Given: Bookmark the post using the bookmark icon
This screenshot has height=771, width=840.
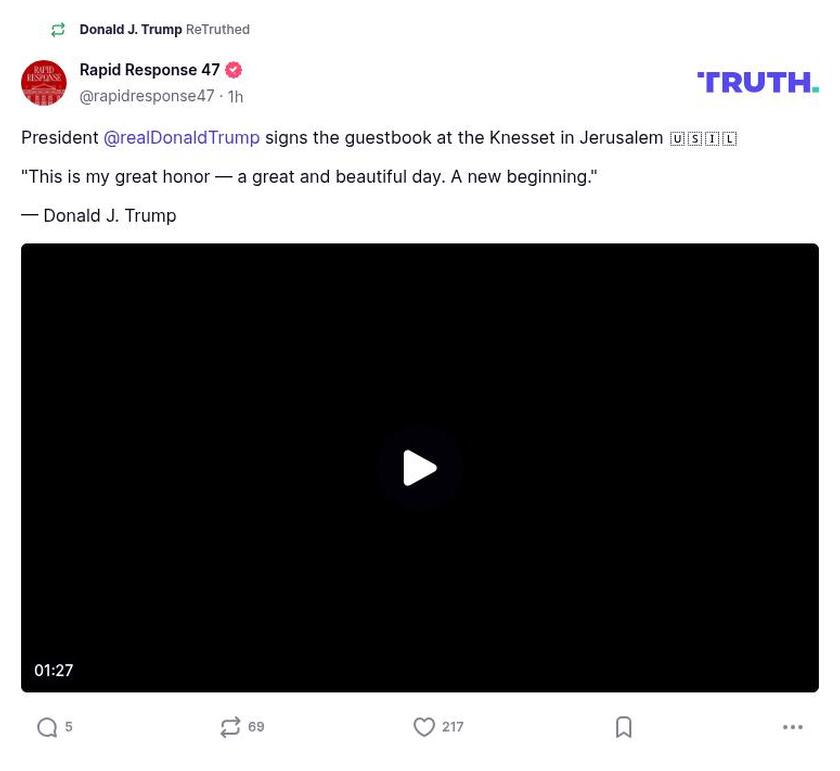Looking at the screenshot, I should point(623,727).
